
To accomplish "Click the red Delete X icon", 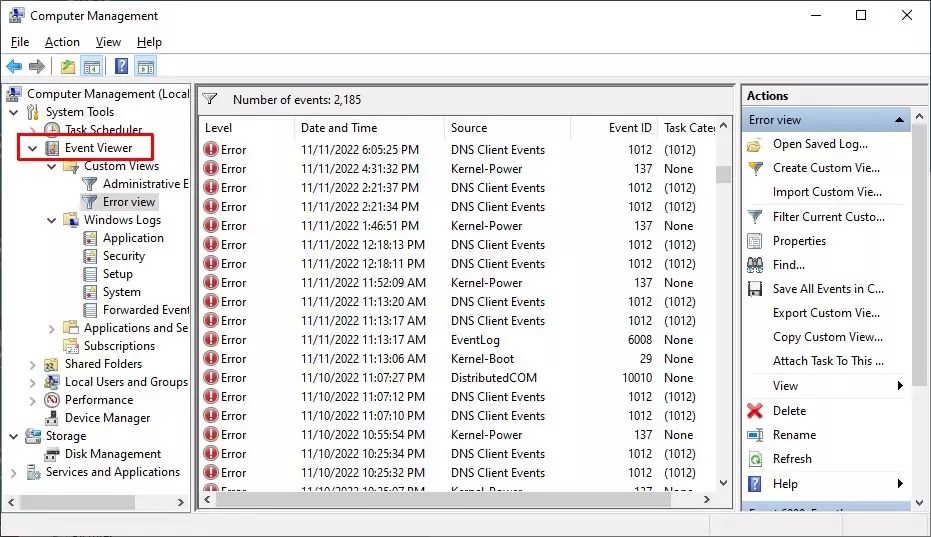I will pyautogui.click(x=755, y=410).
